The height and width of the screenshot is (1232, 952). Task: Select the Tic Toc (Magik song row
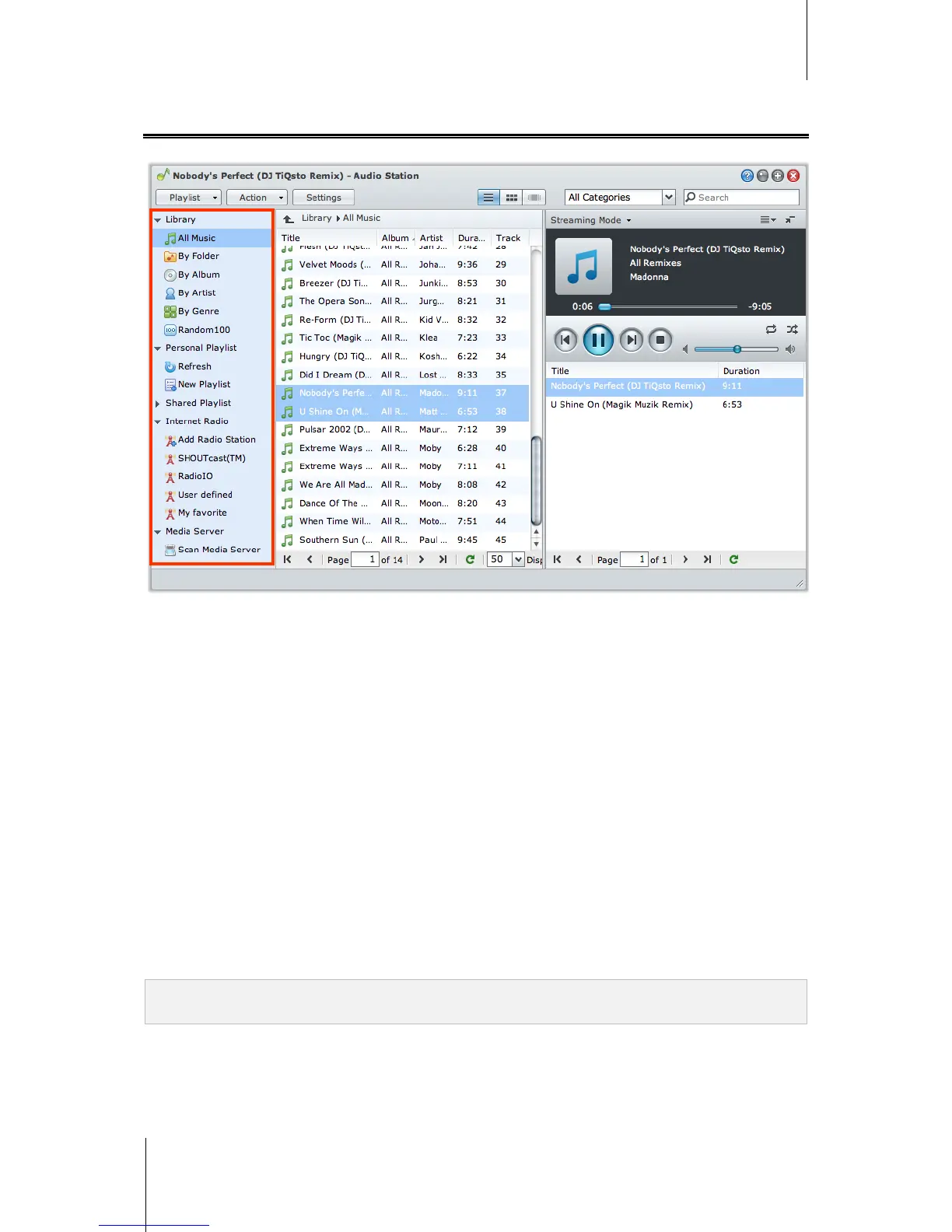tap(403, 338)
